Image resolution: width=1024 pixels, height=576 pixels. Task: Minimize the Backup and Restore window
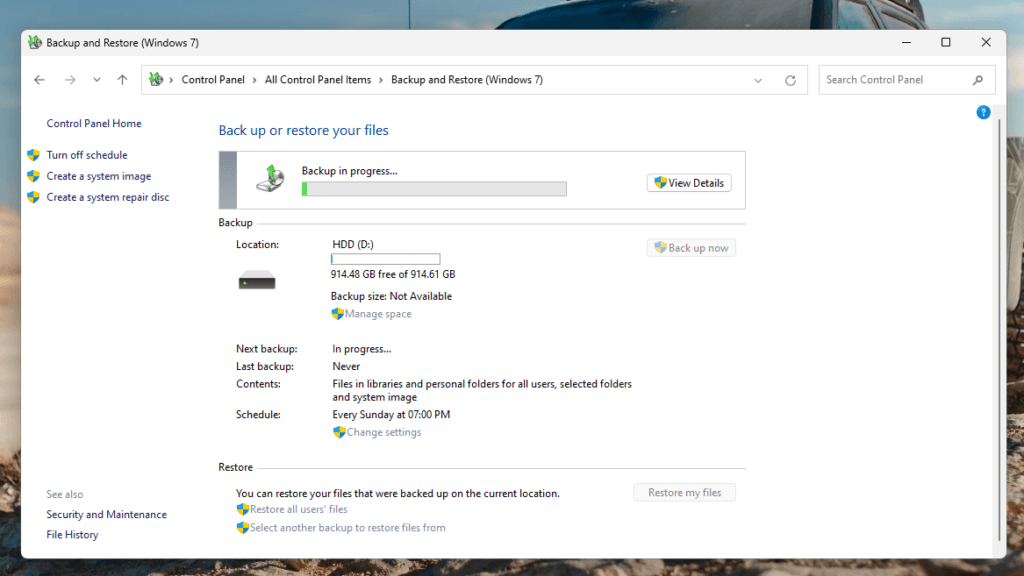click(x=906, y=42)
